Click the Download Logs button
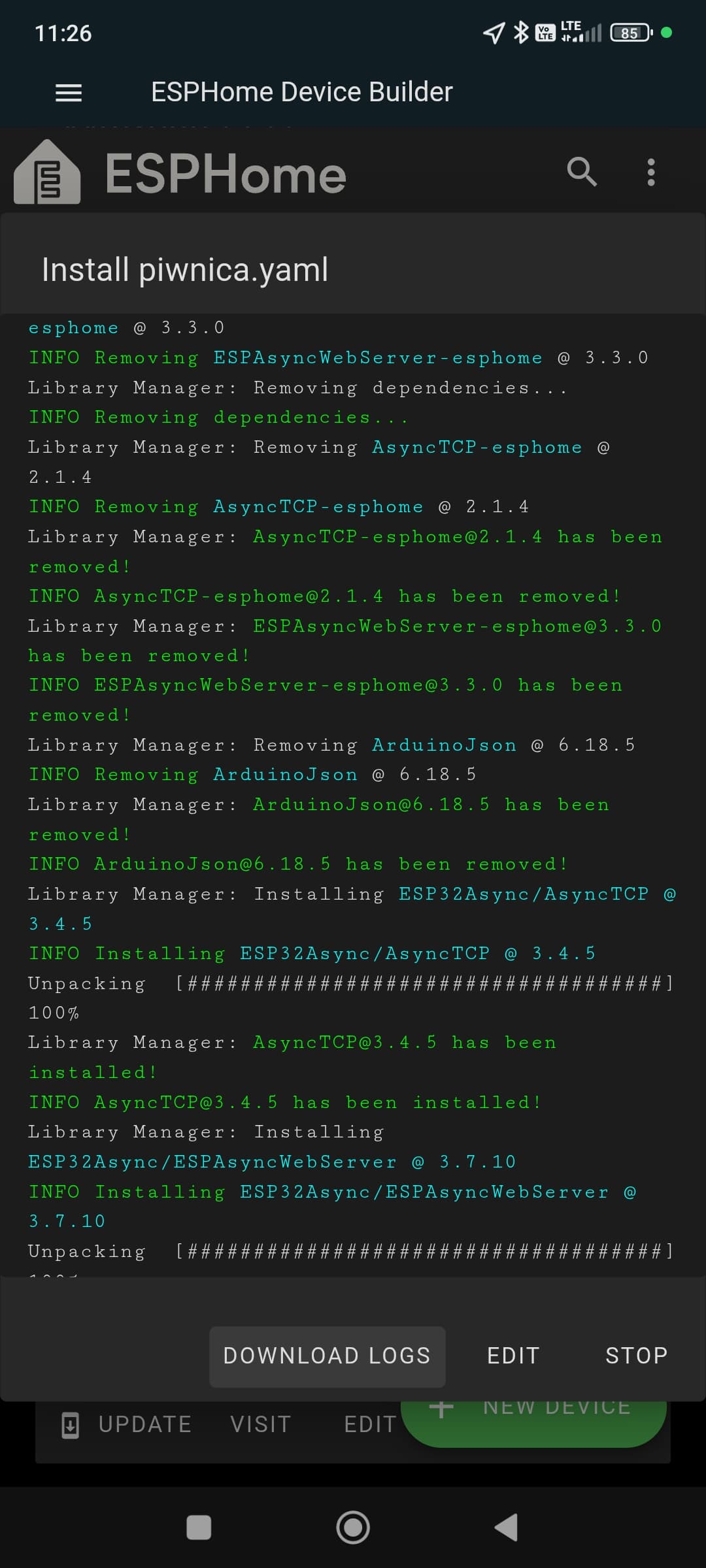 point(327,1356)
